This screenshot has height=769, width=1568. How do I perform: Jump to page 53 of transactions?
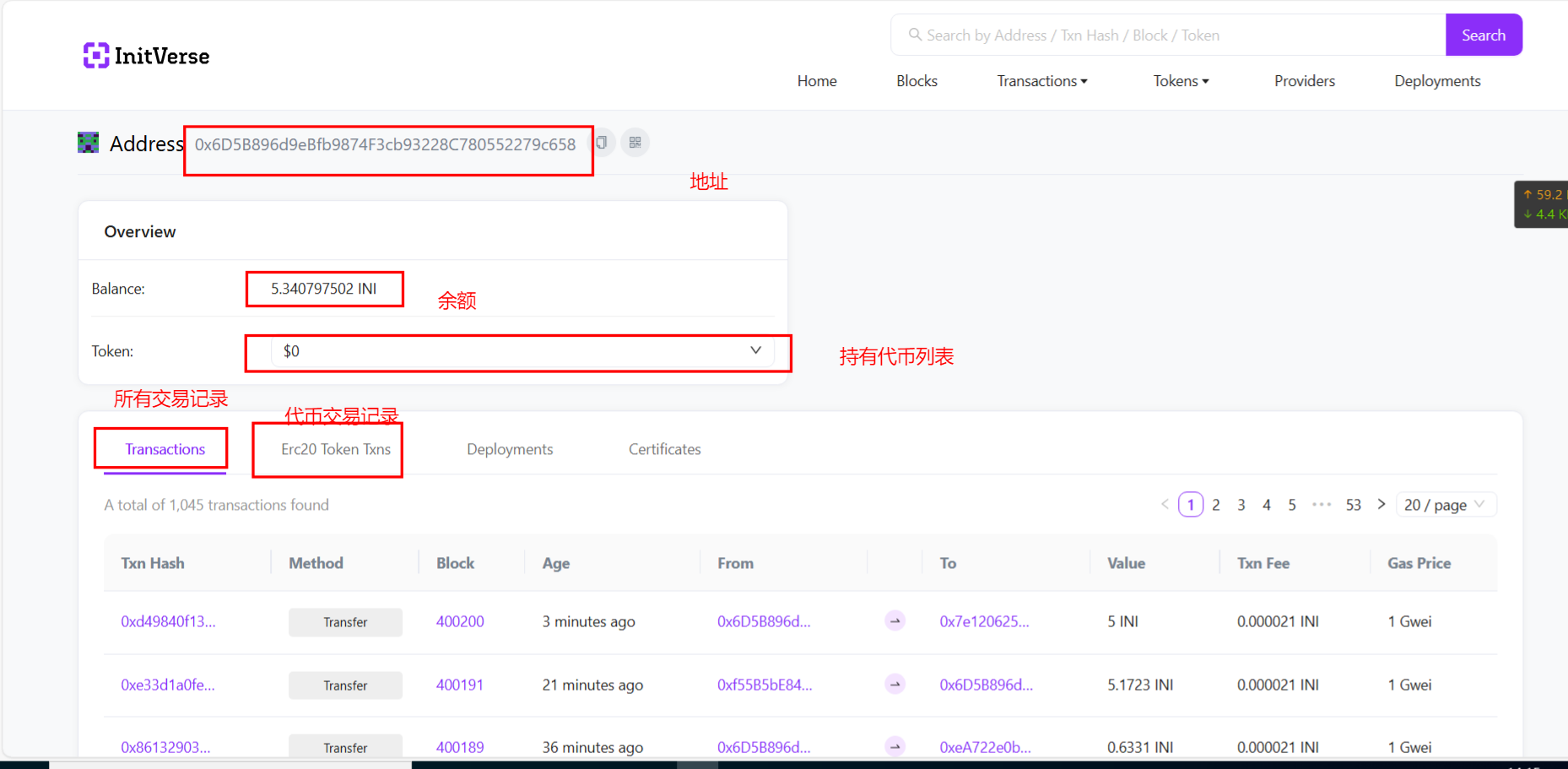(1354, 505)
